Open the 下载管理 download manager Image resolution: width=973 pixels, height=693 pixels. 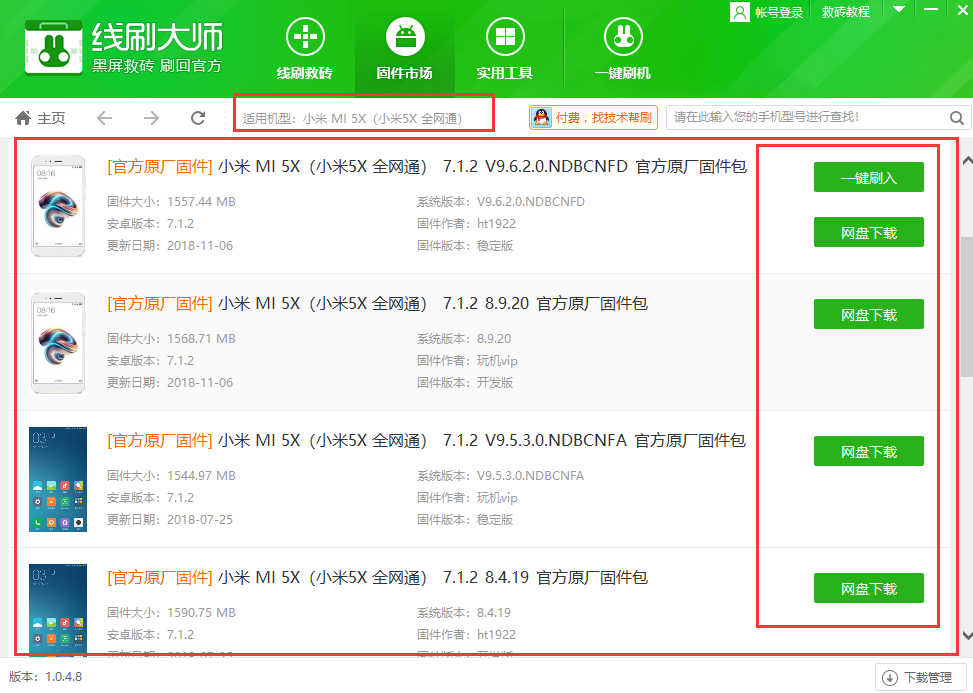pos(920,677)
